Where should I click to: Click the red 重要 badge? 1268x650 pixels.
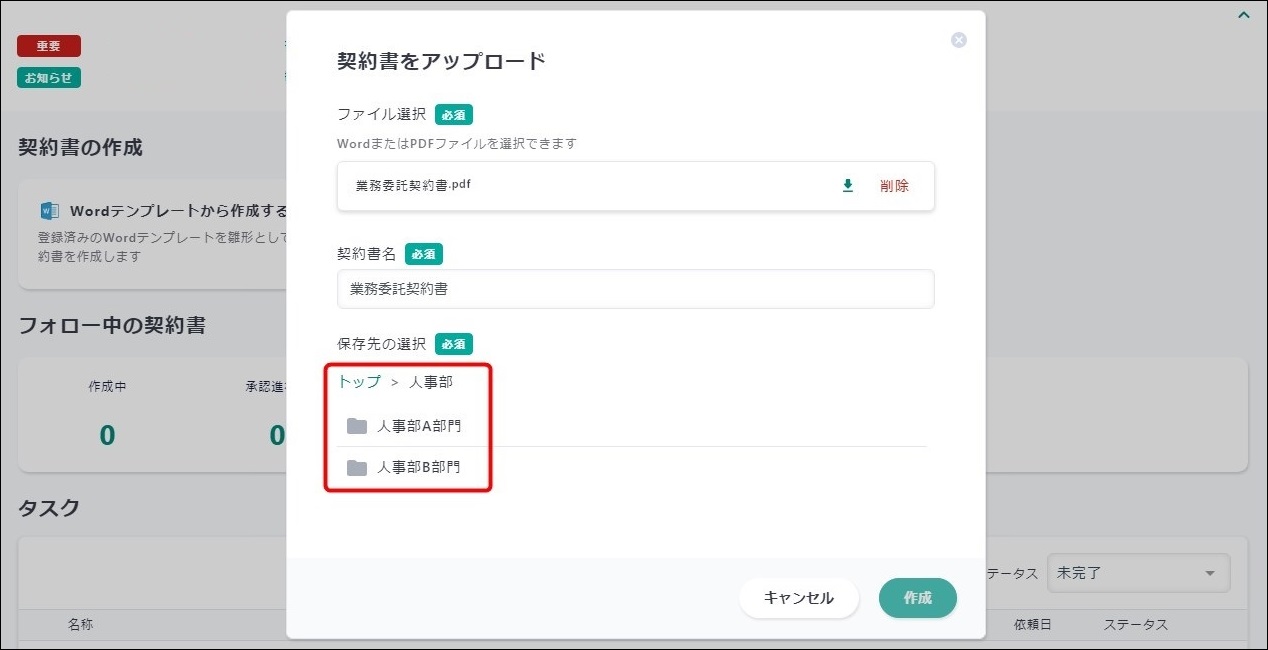click(49, 46)
